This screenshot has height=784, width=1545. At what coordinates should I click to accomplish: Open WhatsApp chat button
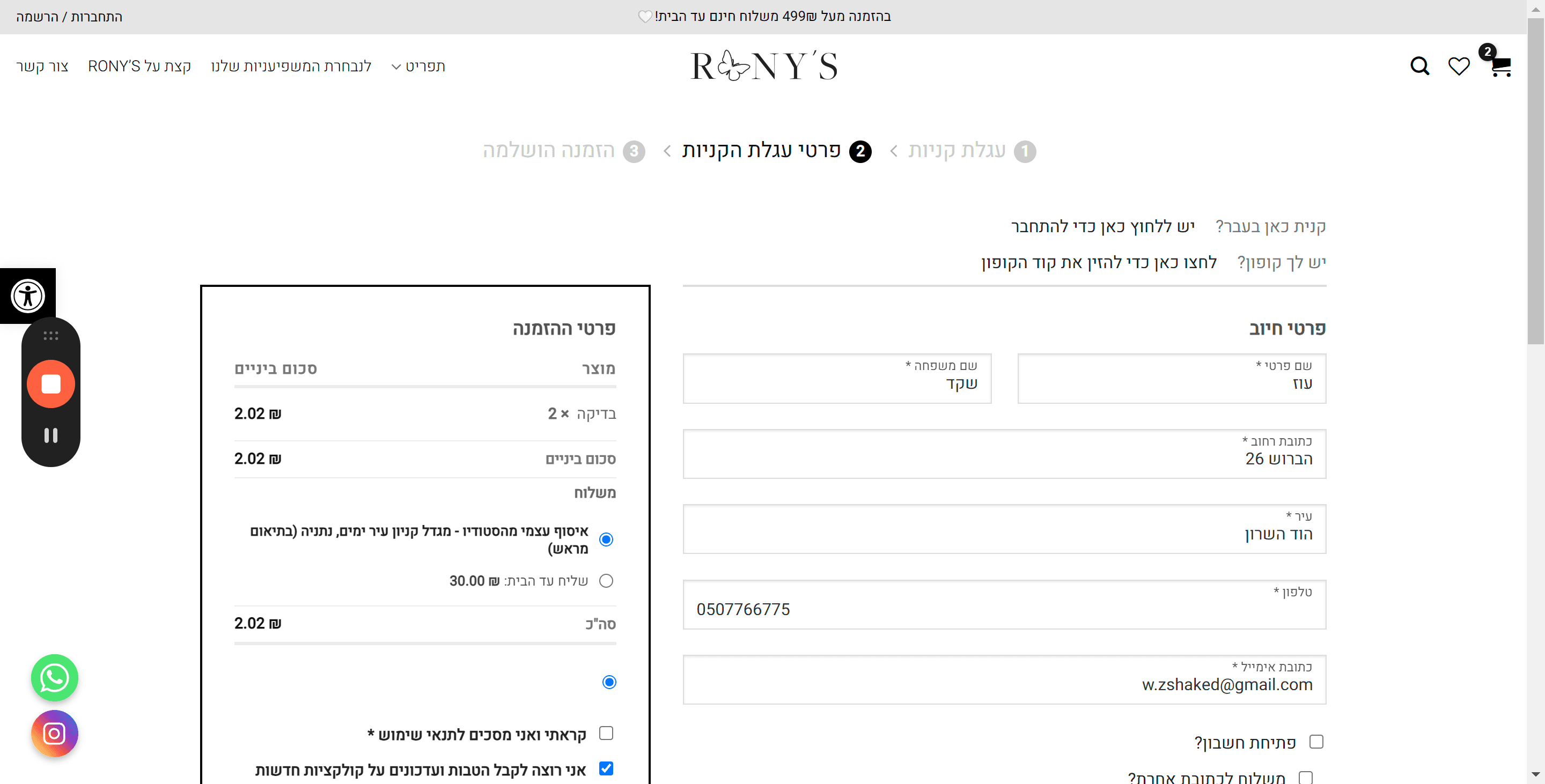pyautogui.click(x=55, y=677)
